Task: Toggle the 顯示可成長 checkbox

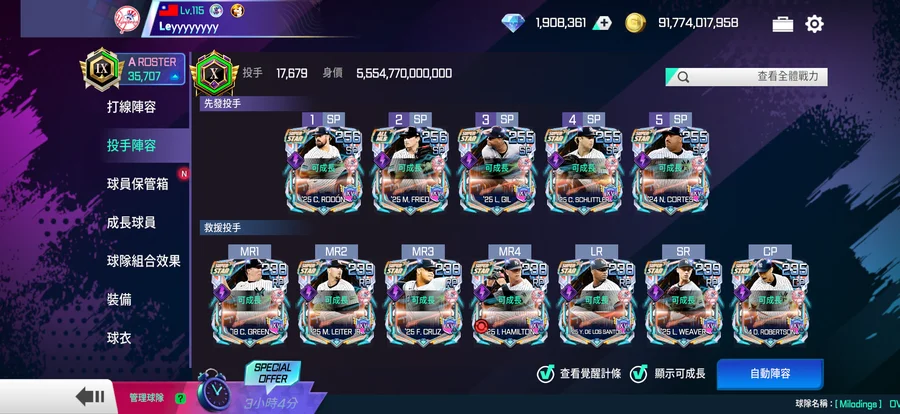Action: [x=638, y=374]
